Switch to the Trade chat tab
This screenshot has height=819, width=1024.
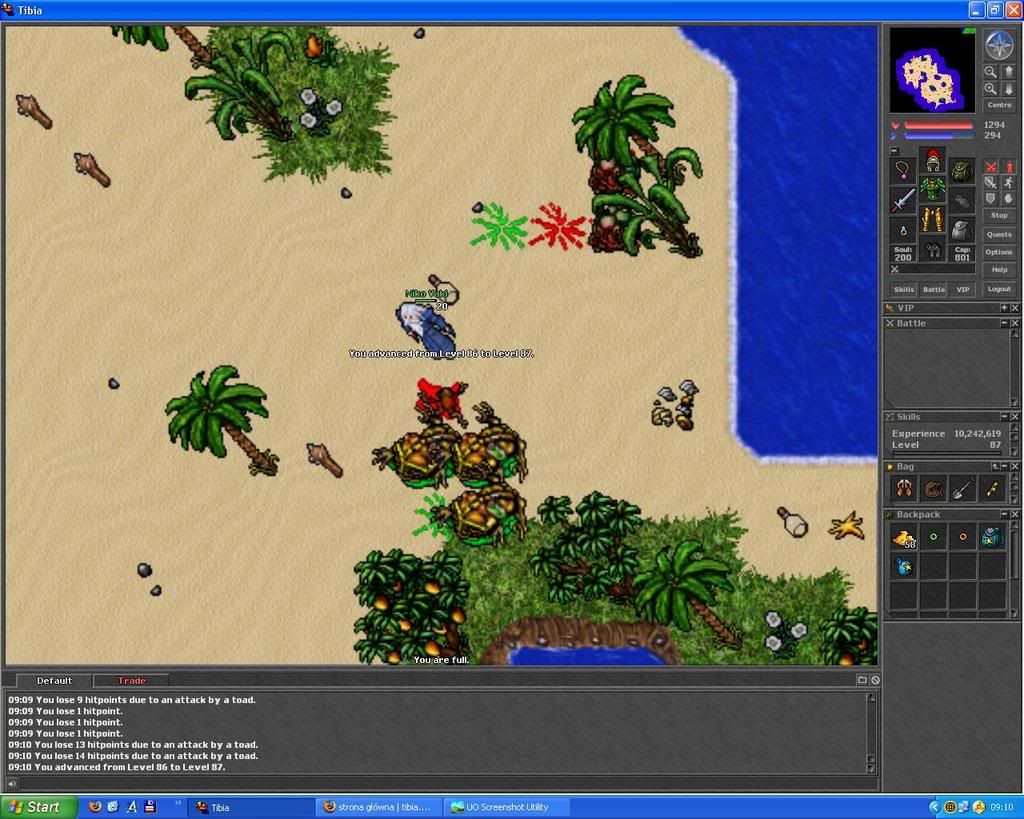click(131, 681)
